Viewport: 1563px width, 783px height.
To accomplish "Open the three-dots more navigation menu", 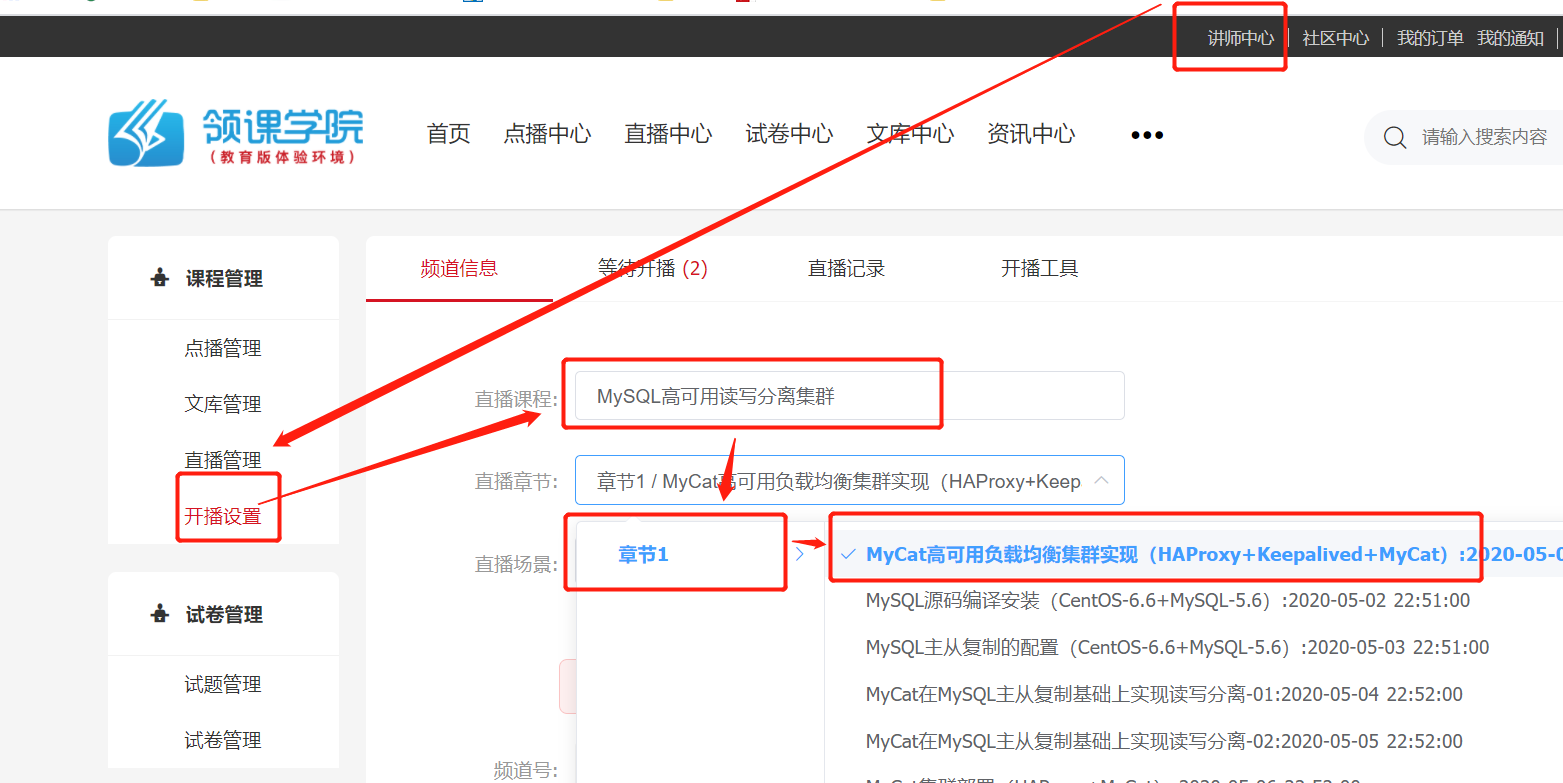I will (x=1147, y=135).
